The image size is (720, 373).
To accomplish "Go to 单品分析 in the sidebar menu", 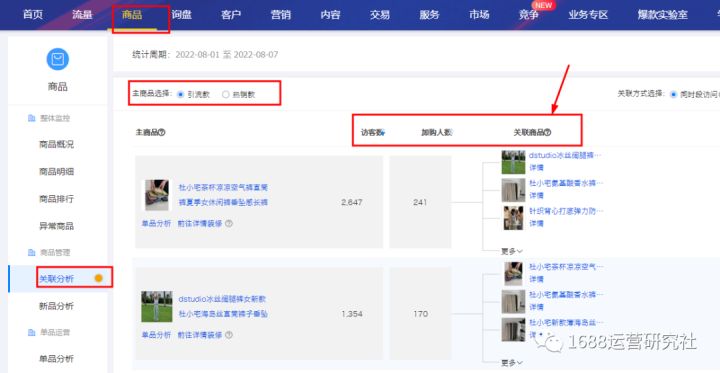I will point(56,359).
